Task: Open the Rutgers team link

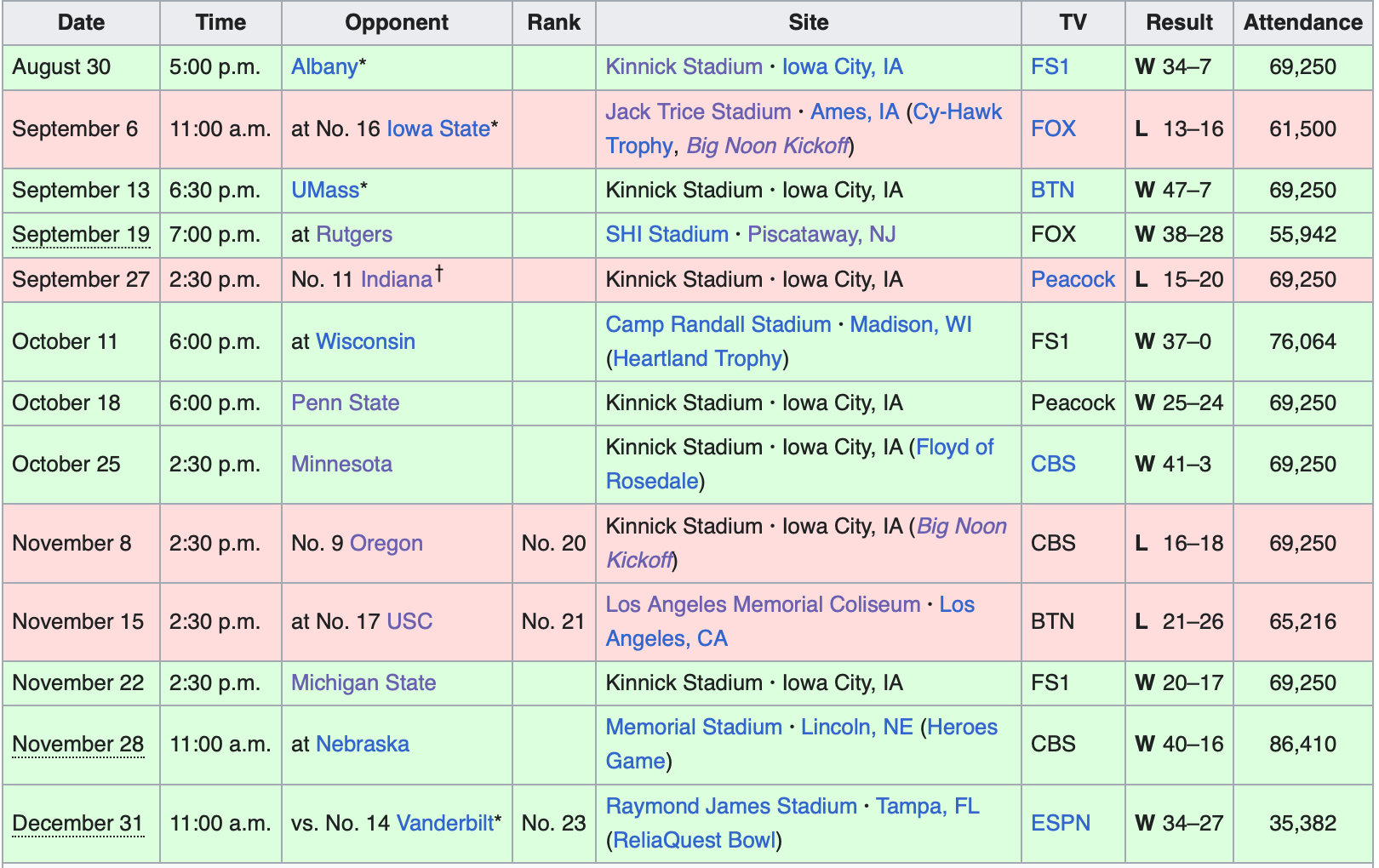Action: coord(354,235)
